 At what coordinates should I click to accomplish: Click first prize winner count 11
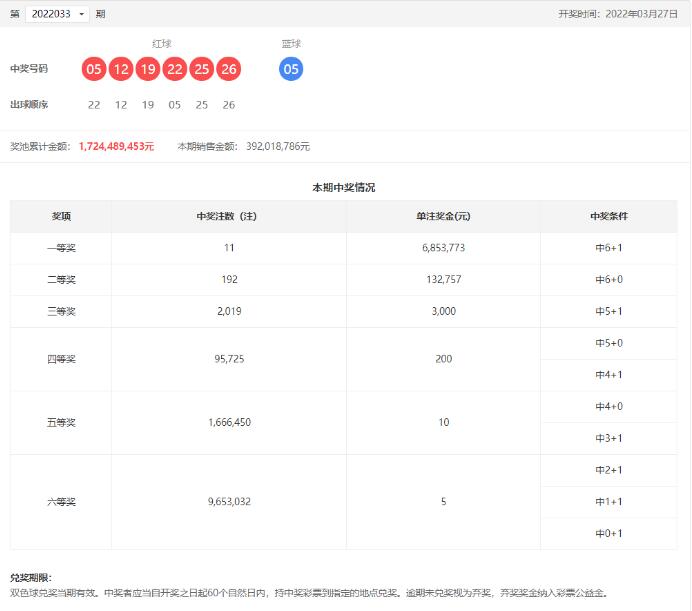pyautogui.click(x=229, y=248)
